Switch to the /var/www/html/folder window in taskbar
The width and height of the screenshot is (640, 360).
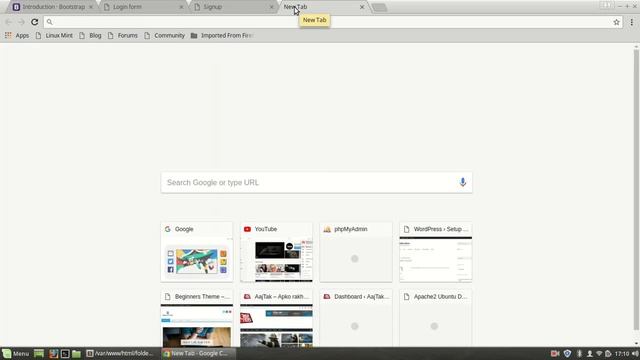pyautogui.click(x=121, y=353)
